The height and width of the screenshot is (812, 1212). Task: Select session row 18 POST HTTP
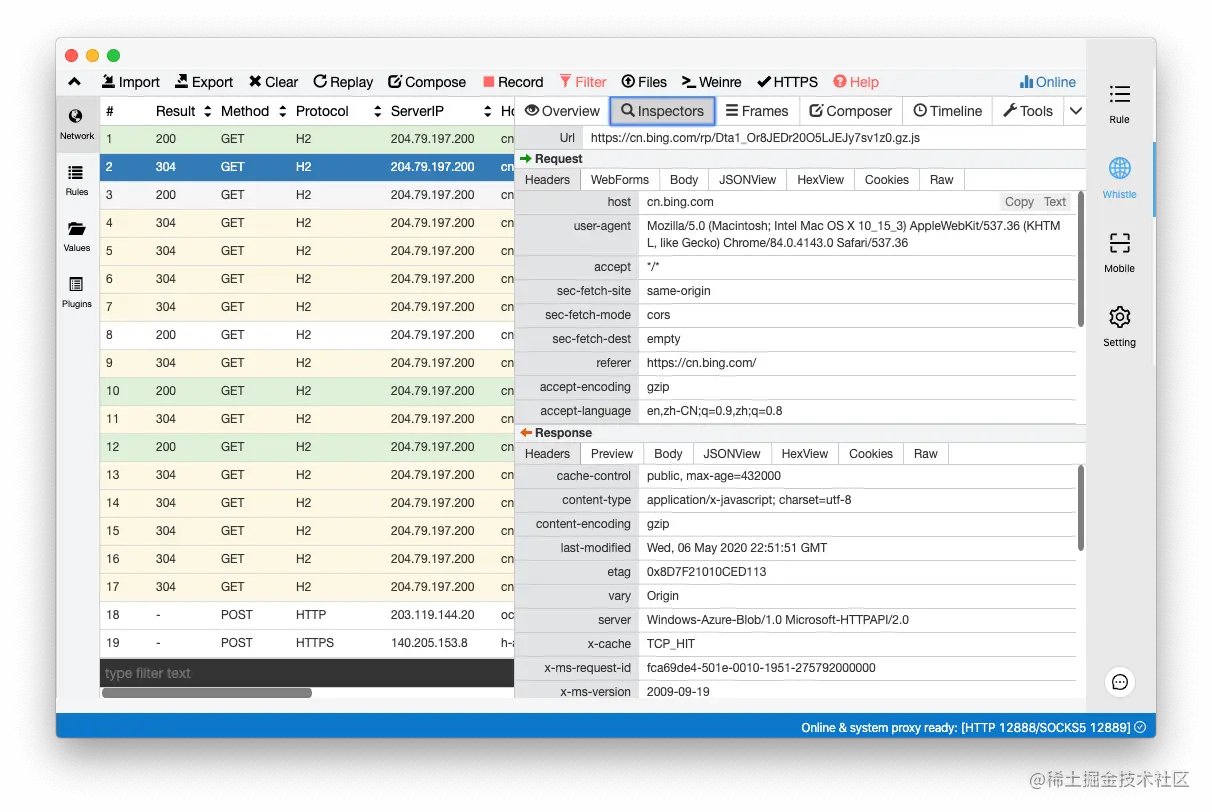pos(307,615)
